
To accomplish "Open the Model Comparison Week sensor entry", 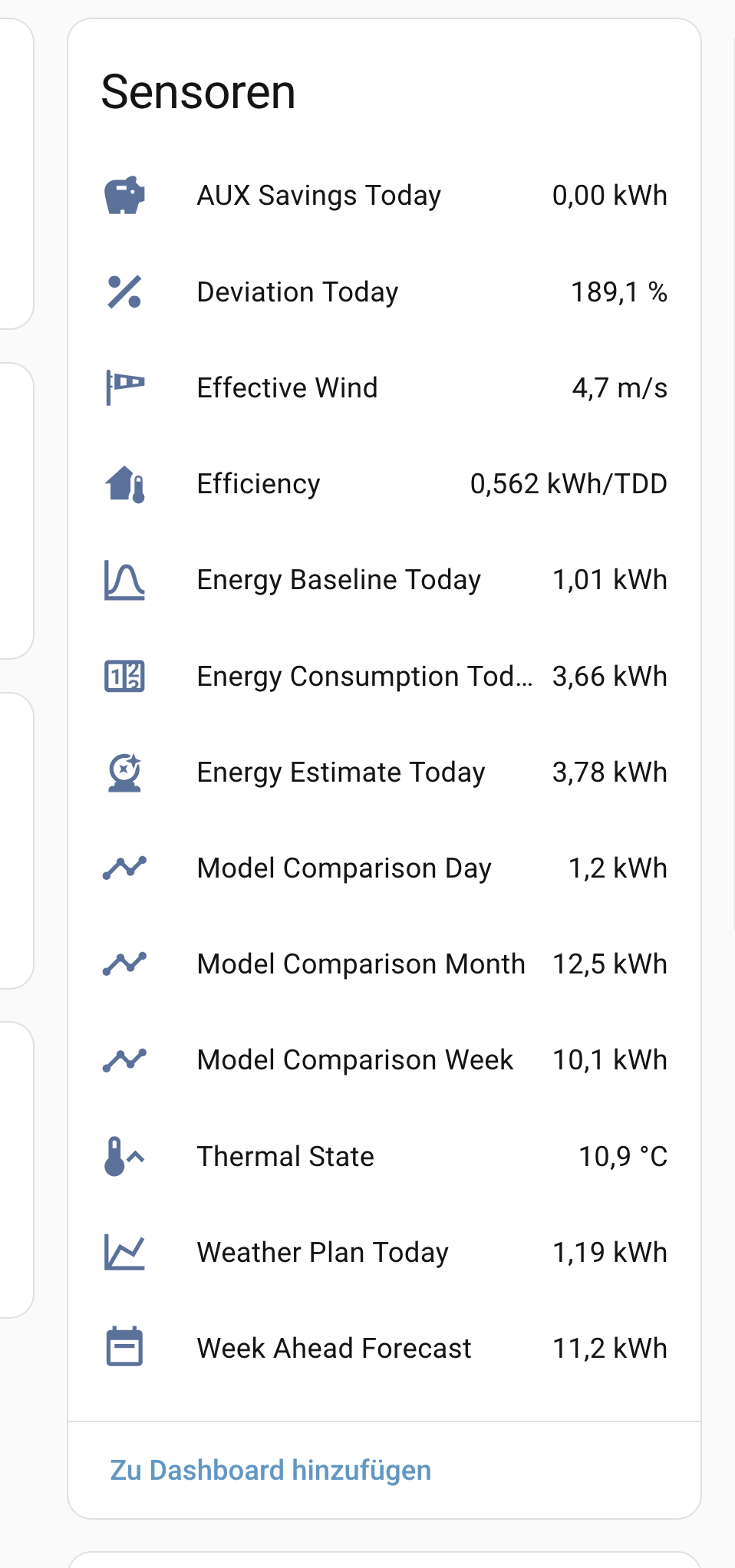I will [x=385, y=1060].
